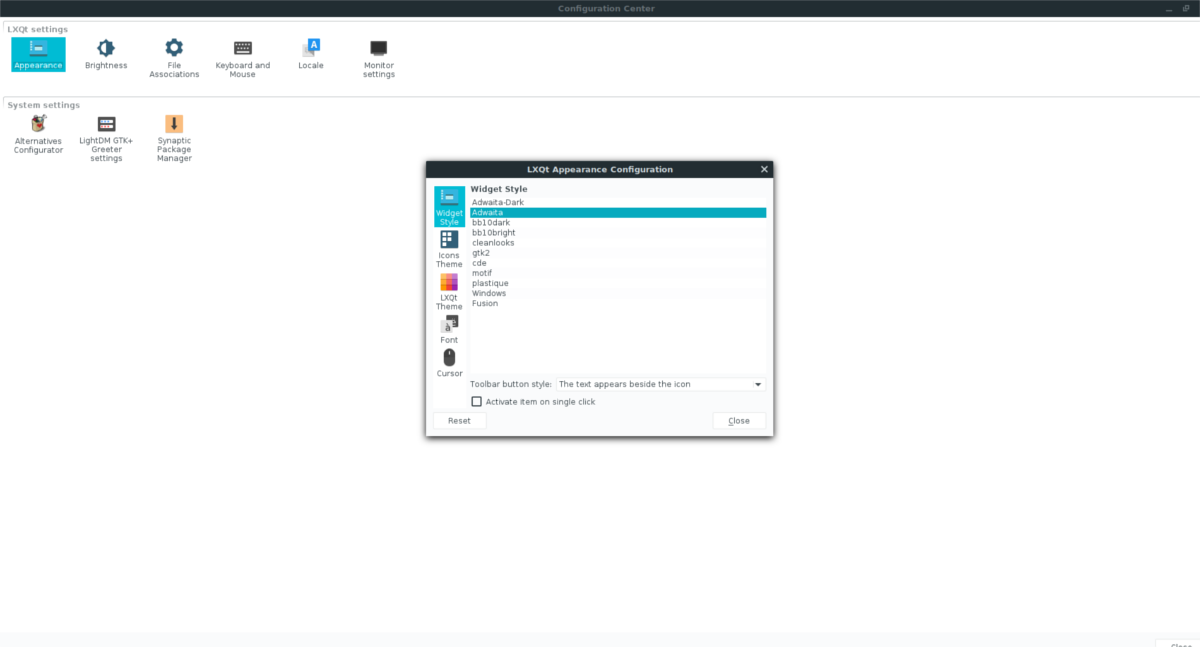Enable Activate item on single click
Screen dimensions: 1200x647
(477, 401)
